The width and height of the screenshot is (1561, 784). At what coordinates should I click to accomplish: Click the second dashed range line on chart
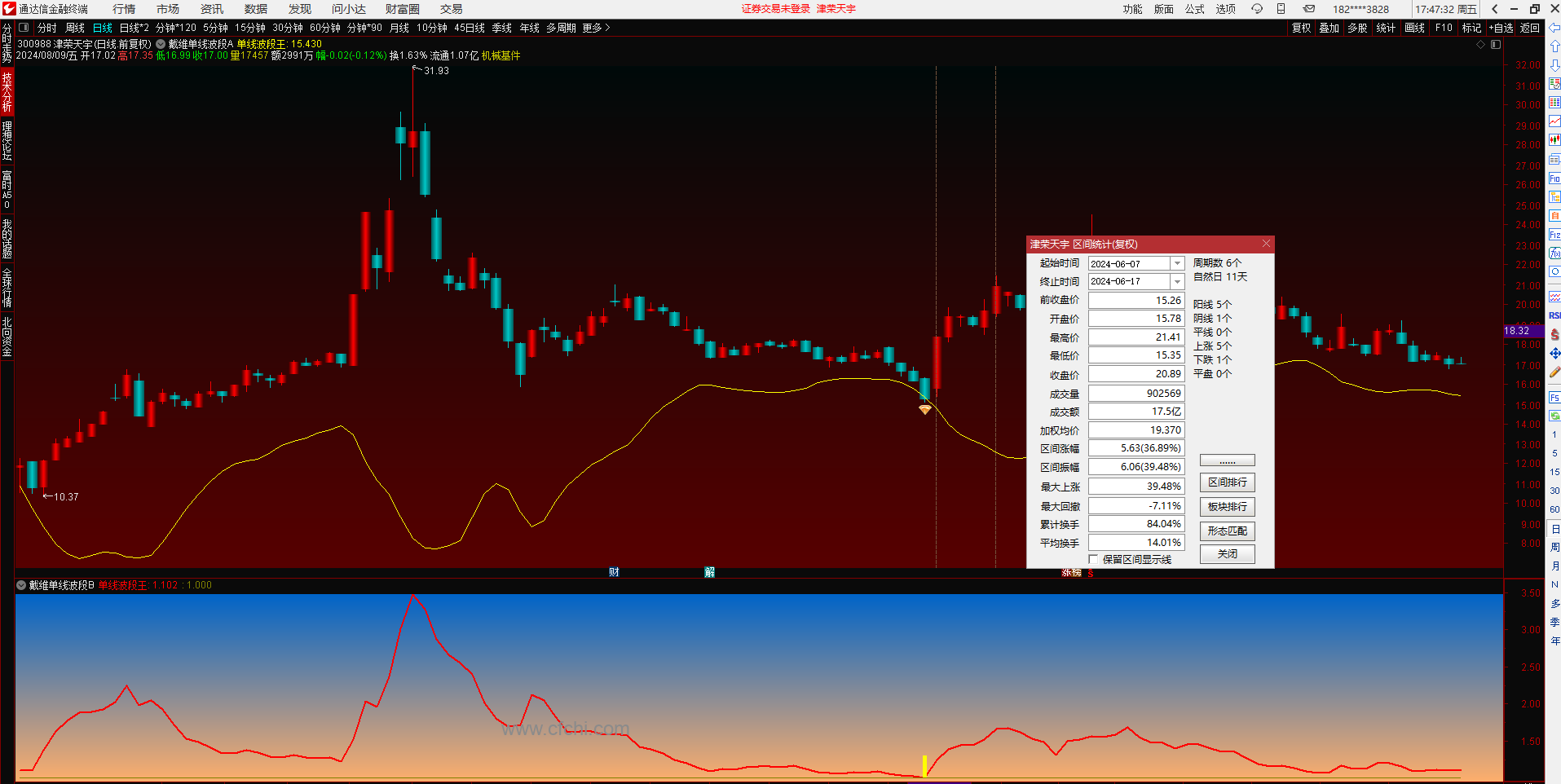click(x=995, y=316)
